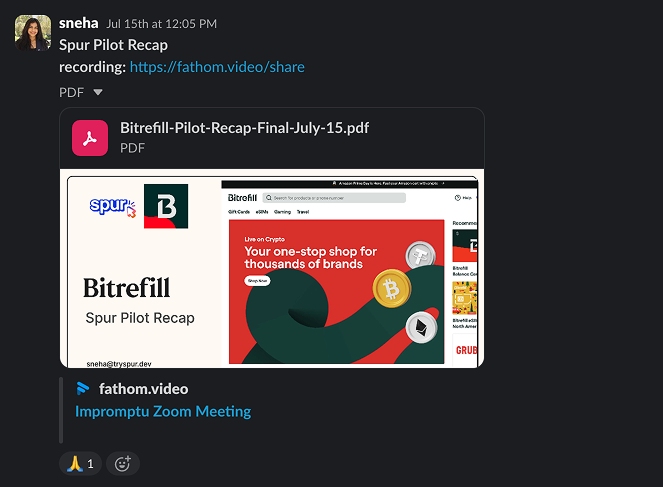Click the fathom.video logo icon
The image size is (663, 487).
83,389
